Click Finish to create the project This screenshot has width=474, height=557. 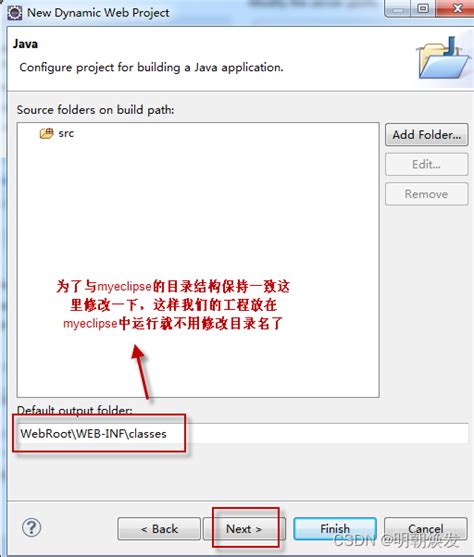pyautogui.click(x=335, y=529)
